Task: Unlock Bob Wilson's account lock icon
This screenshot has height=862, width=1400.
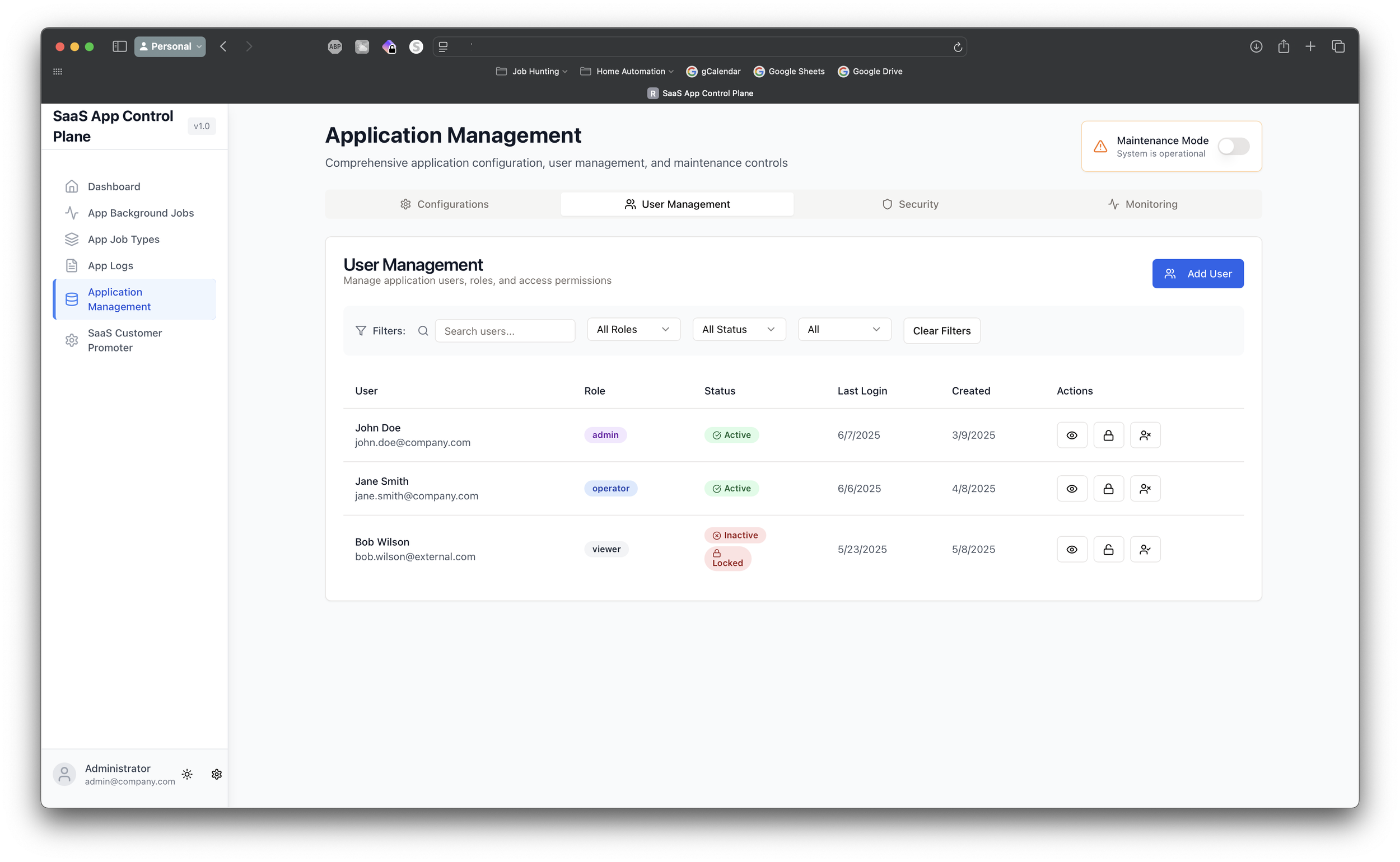Action: [1108, 549]
